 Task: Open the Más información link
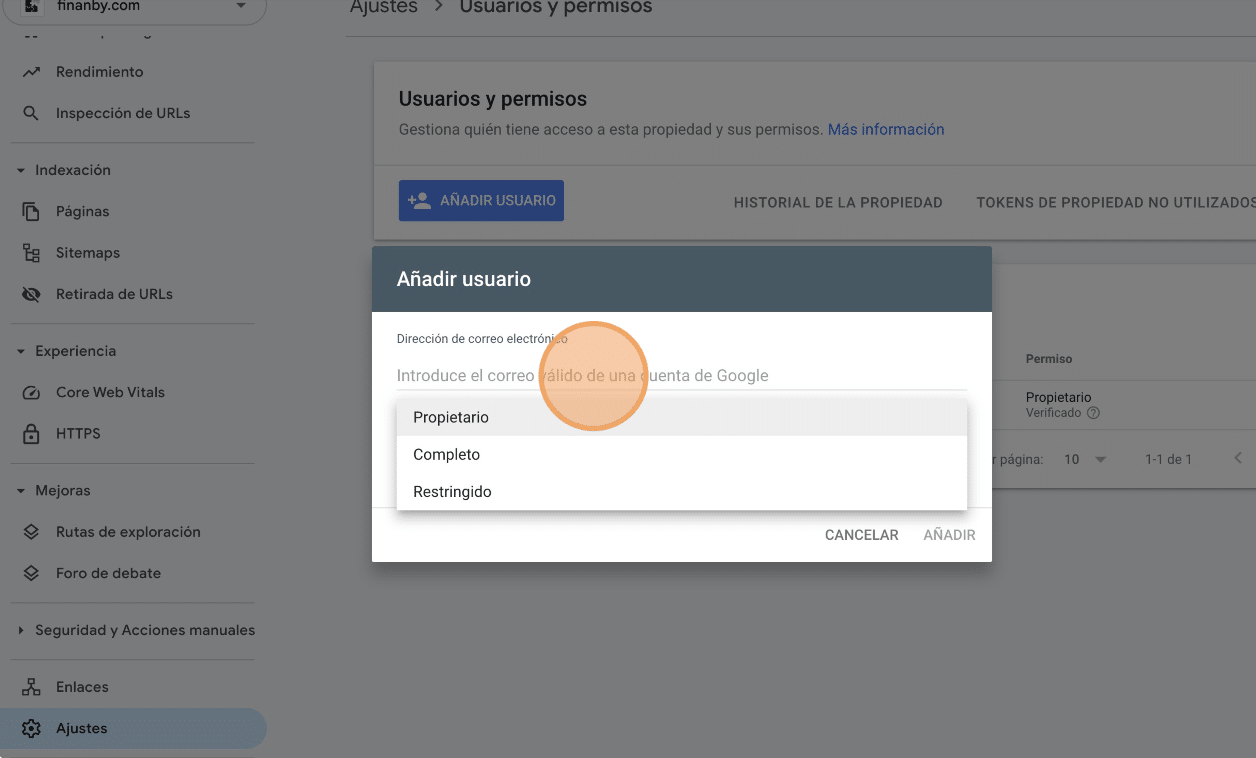[886, 130]
